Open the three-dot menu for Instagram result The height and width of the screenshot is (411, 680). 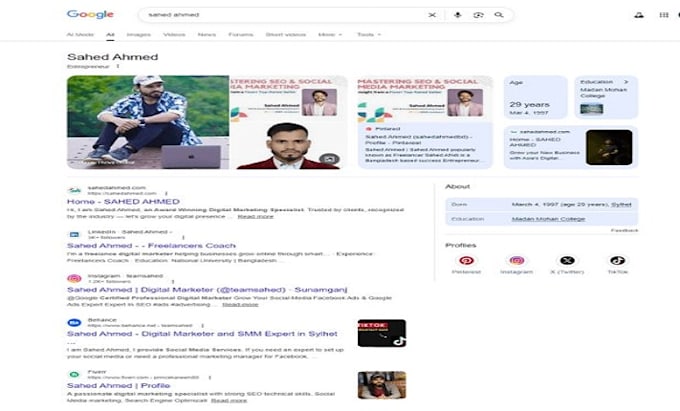(x=173, y=281)
